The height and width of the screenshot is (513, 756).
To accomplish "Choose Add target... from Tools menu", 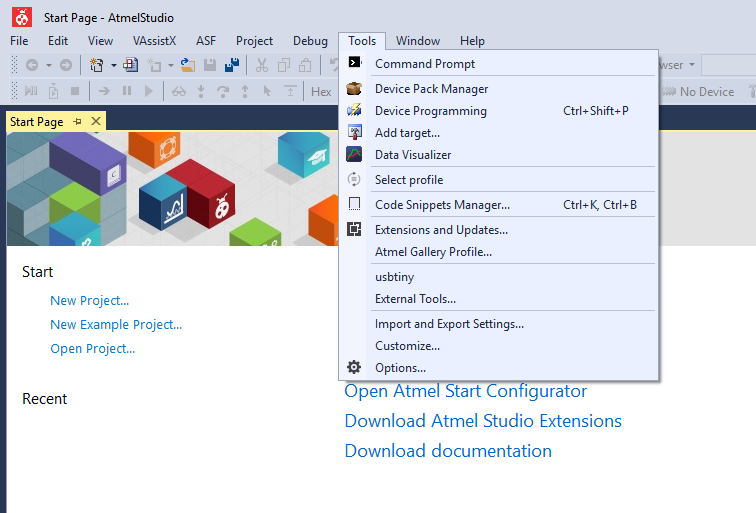I will point(499,133).
